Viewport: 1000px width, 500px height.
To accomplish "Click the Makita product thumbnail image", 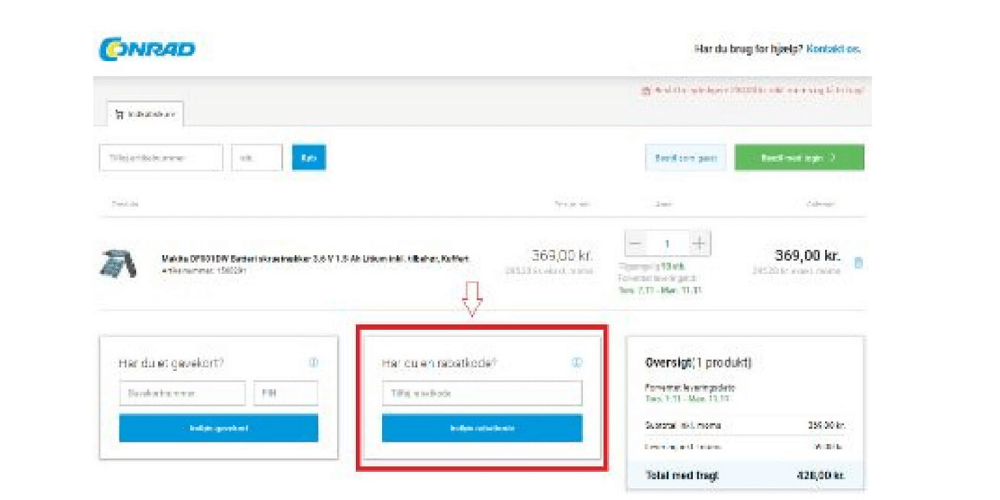I will pyautogui.click(x=119, y=263).
